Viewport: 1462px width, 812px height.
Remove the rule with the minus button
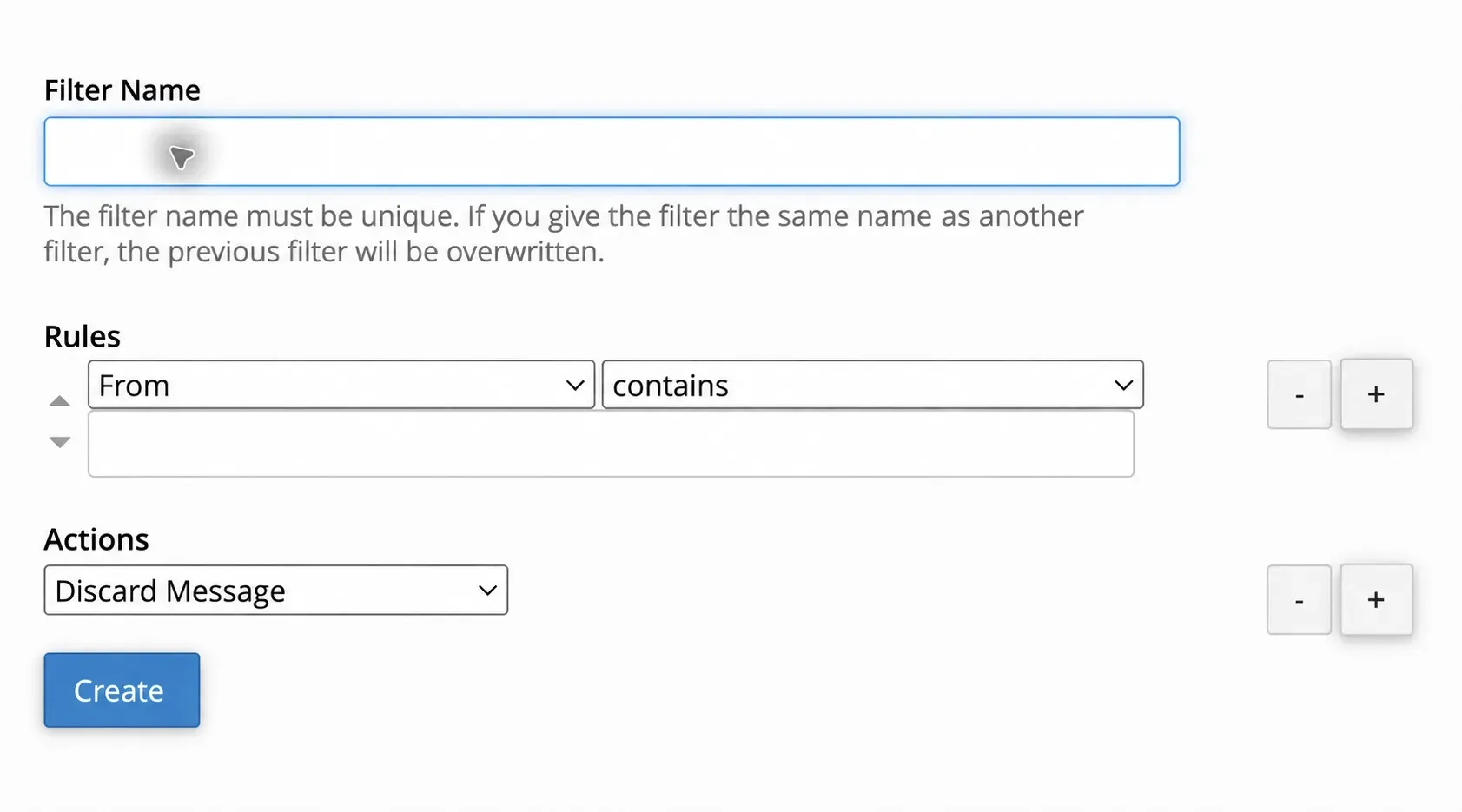tap(1299, 394)
